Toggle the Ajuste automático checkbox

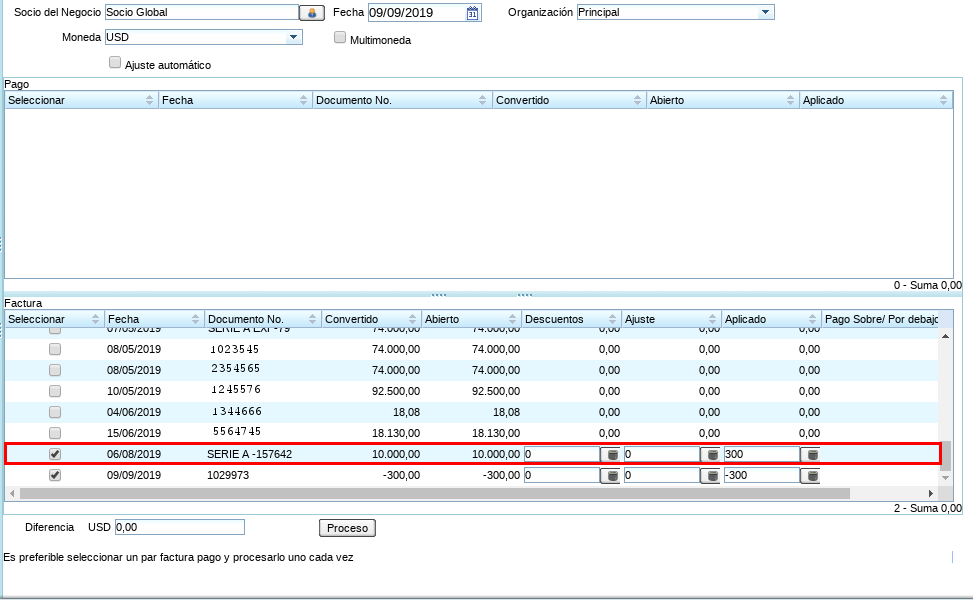(x=114, y=62)
